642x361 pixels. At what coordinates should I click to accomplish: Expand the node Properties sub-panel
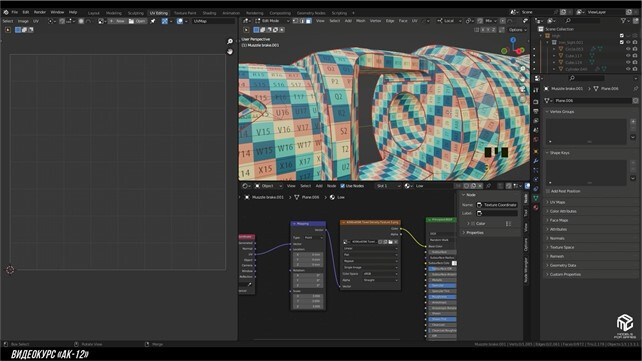(x=475, y=232)
